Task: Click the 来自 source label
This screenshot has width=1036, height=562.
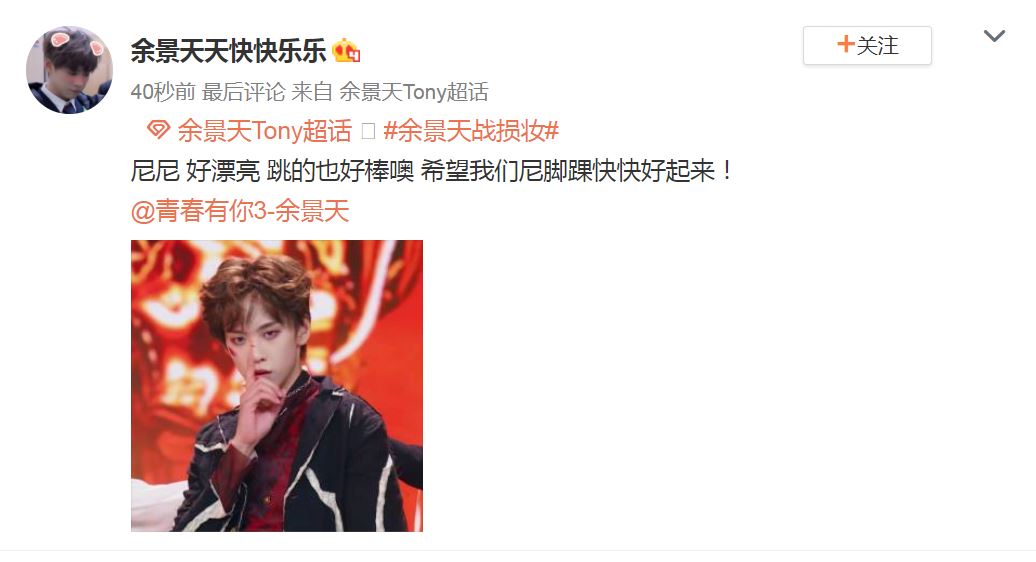Action: tap(312, 92)
